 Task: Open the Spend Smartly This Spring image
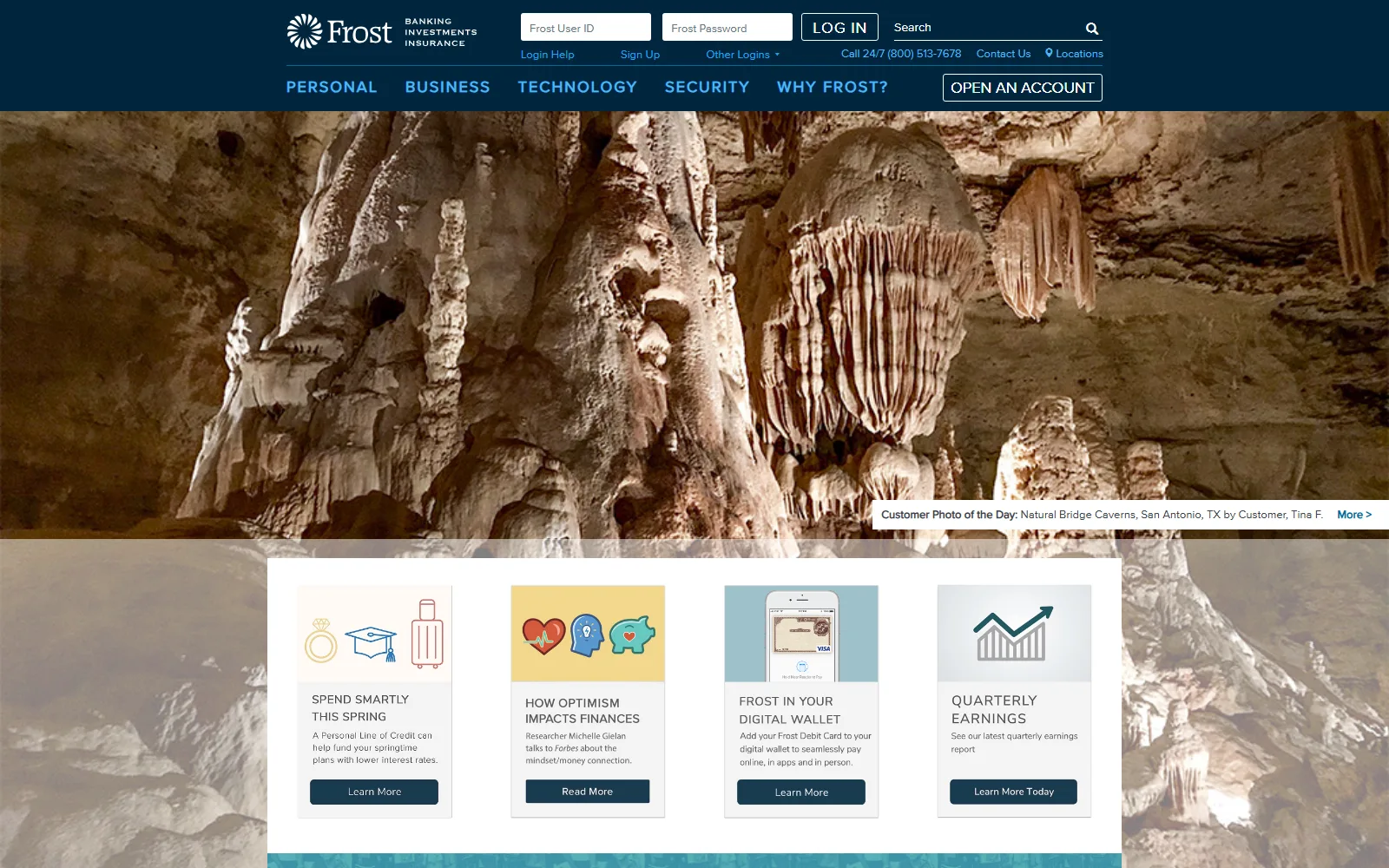point(374,634)
